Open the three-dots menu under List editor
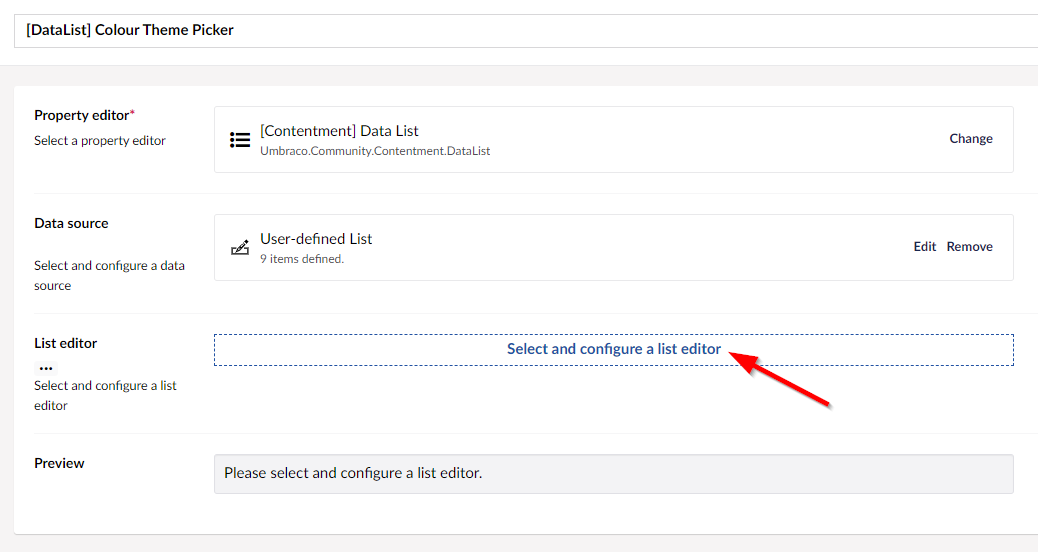1038x552 pixels. click(x=46, y=368)
